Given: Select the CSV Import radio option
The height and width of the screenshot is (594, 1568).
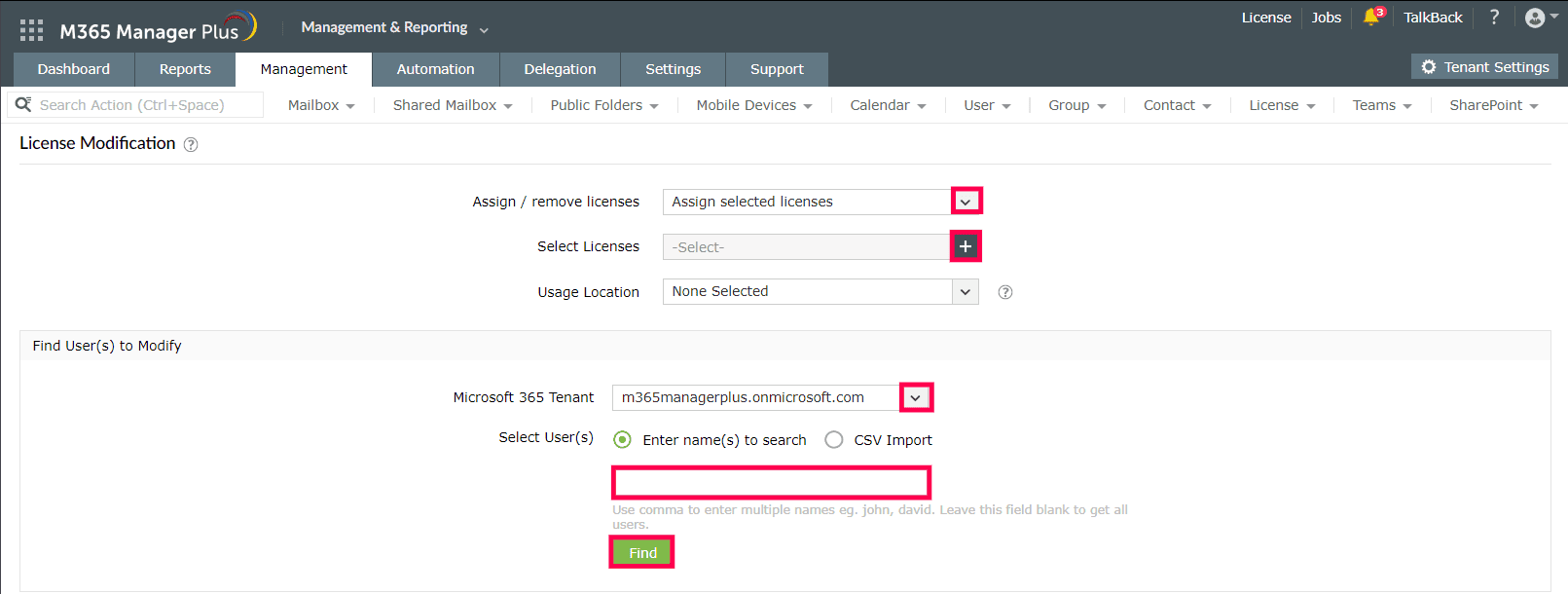Looking at the screenshot, I should click(834, 440).
